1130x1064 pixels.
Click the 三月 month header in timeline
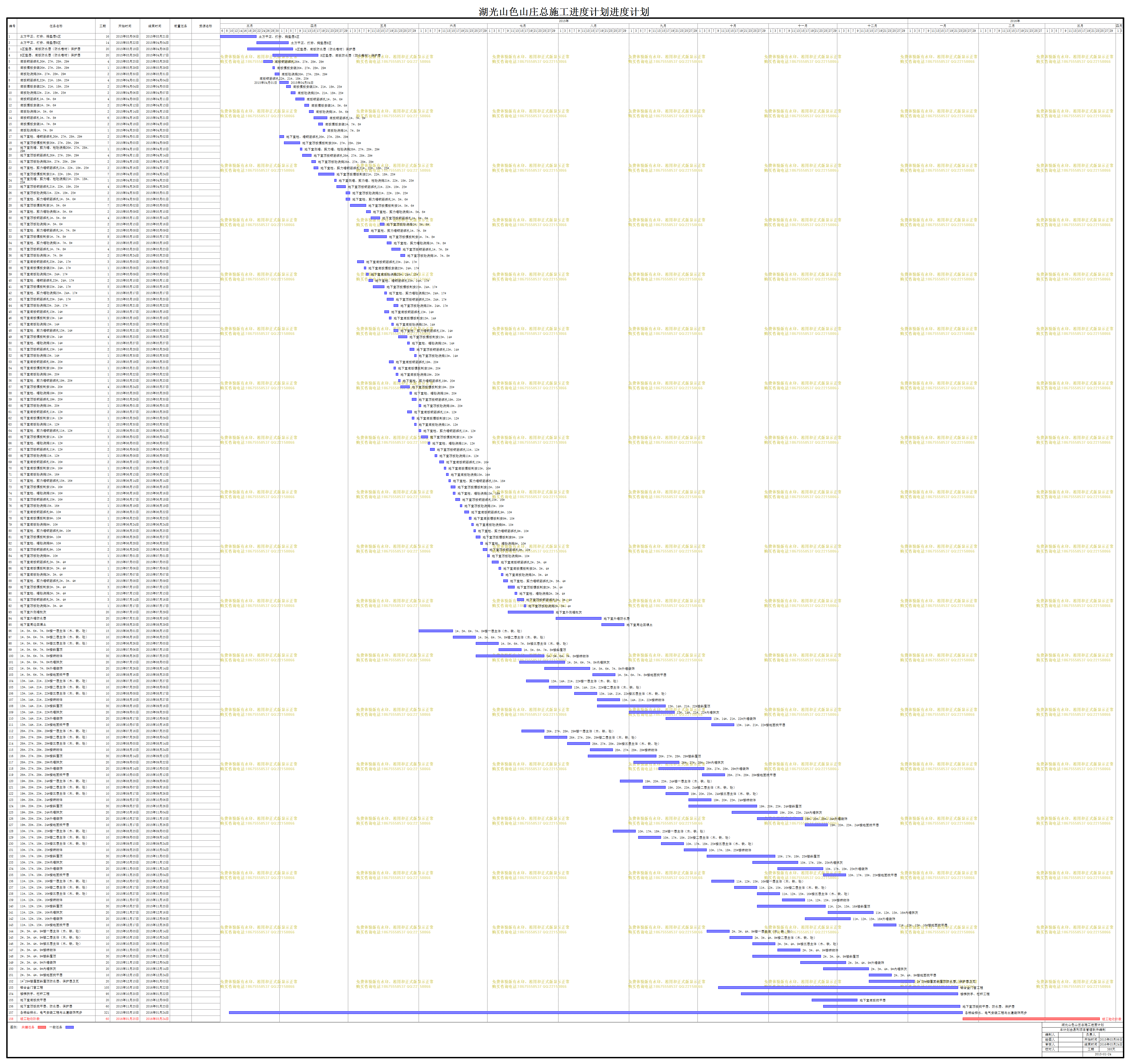tap(249, 26)
